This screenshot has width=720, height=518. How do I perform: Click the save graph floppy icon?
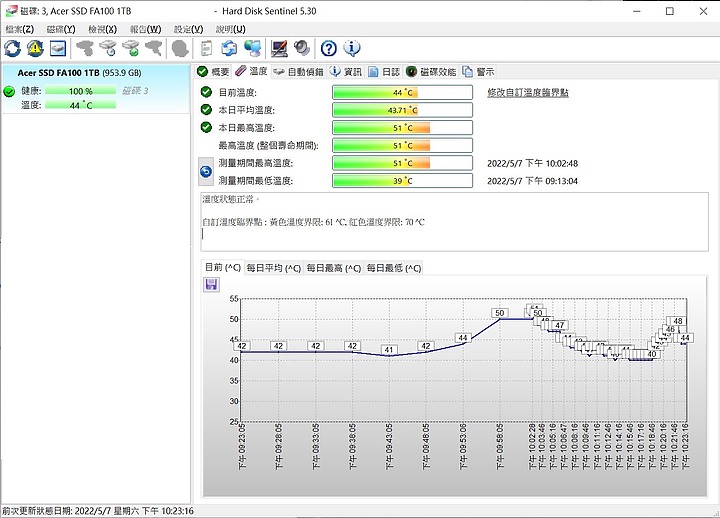211,284
